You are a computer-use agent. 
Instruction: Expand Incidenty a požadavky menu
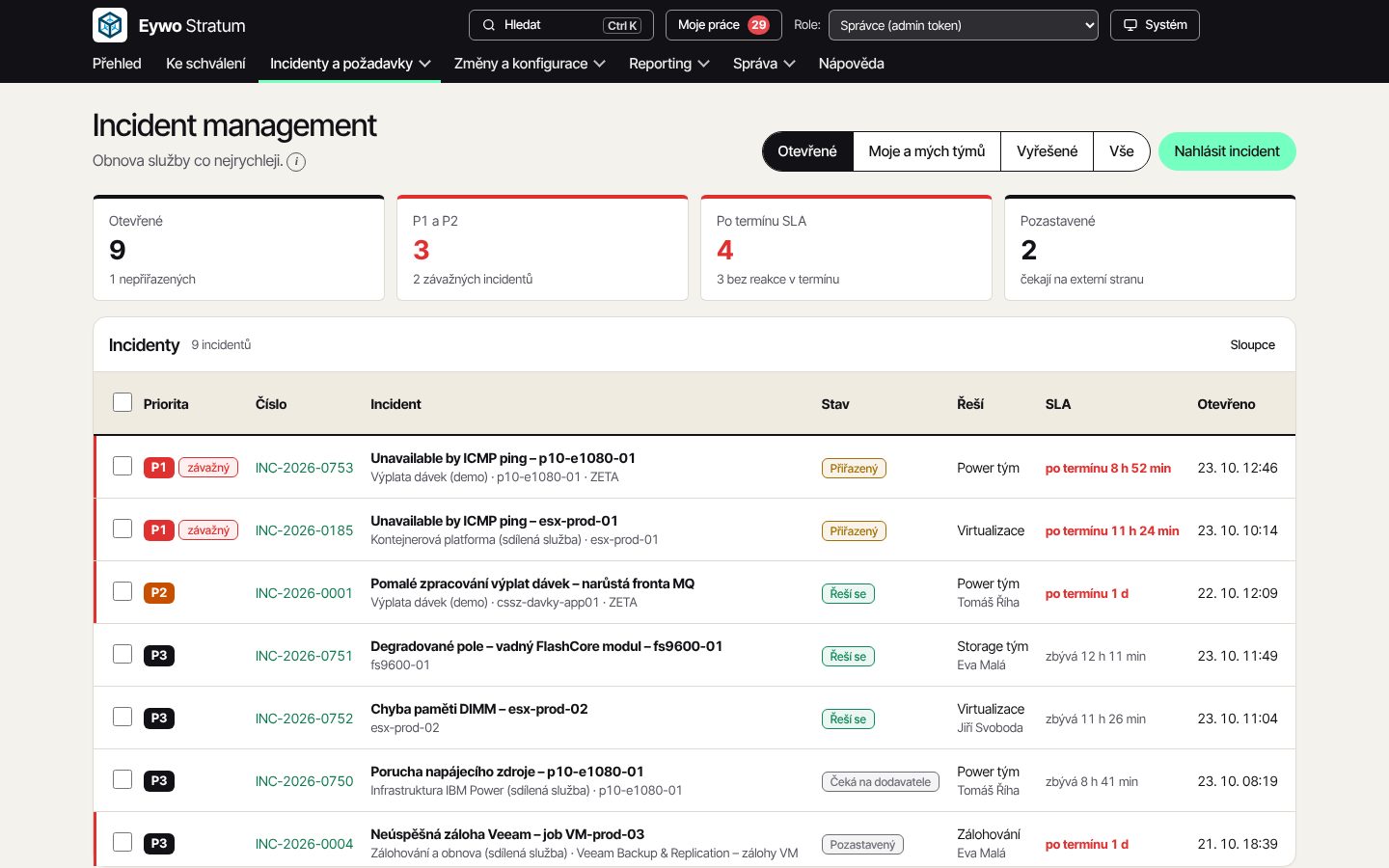pos(350,64)
